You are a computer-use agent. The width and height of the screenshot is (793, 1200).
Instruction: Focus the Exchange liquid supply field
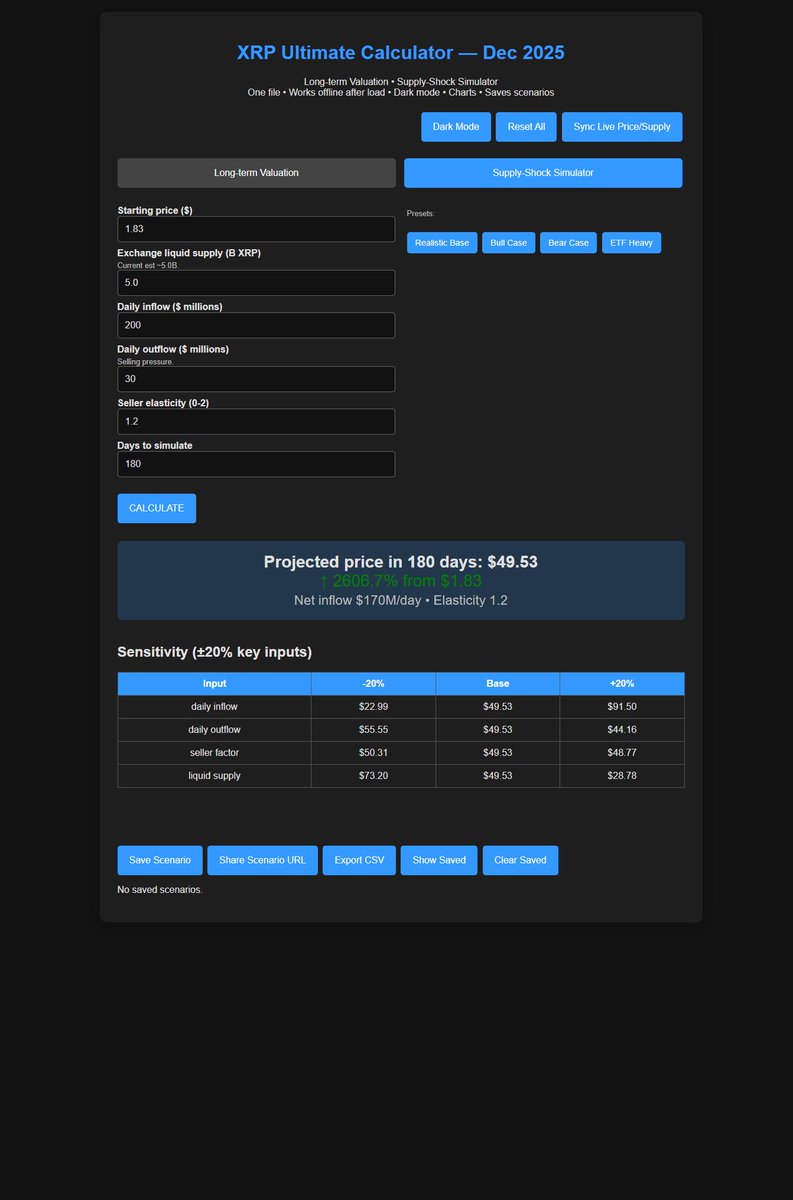pyautogui.click(x=256, y=283)
